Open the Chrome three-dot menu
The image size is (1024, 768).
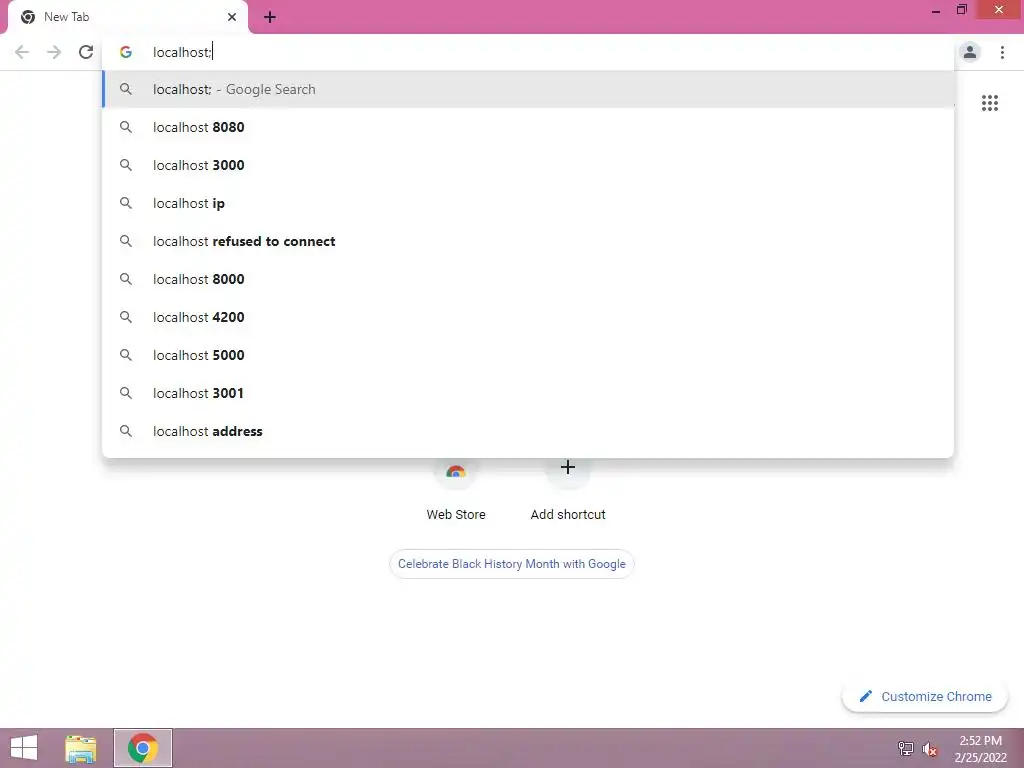click(1002, 52)
